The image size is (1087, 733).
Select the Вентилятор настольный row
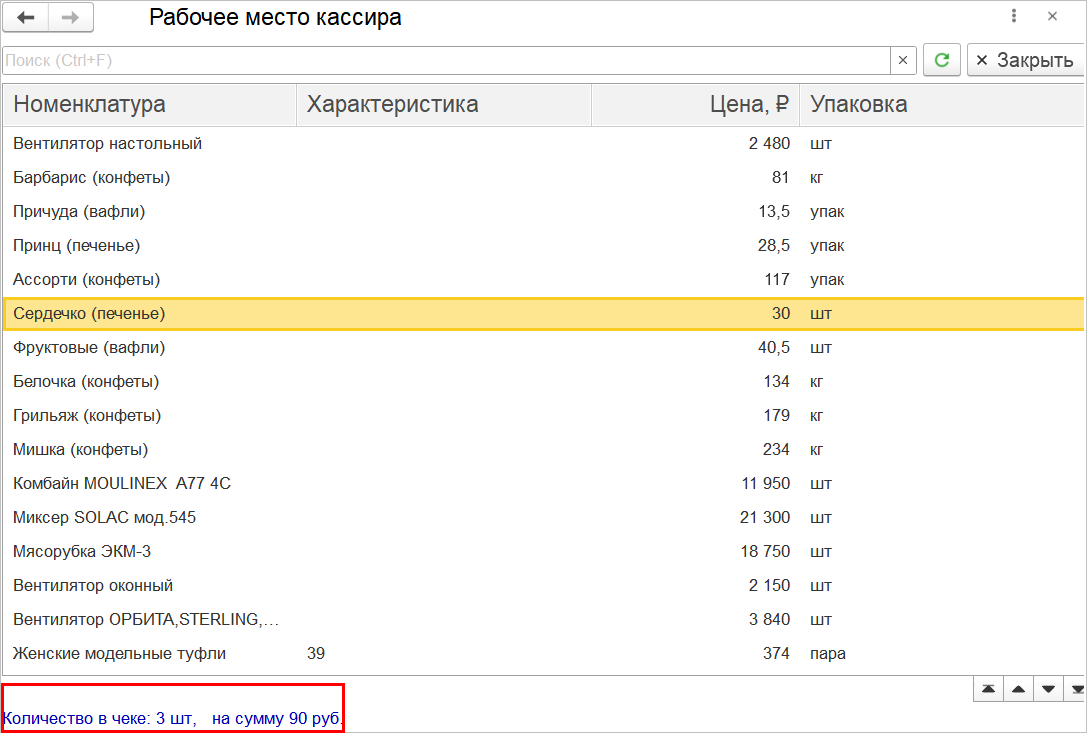pos(544,144)
